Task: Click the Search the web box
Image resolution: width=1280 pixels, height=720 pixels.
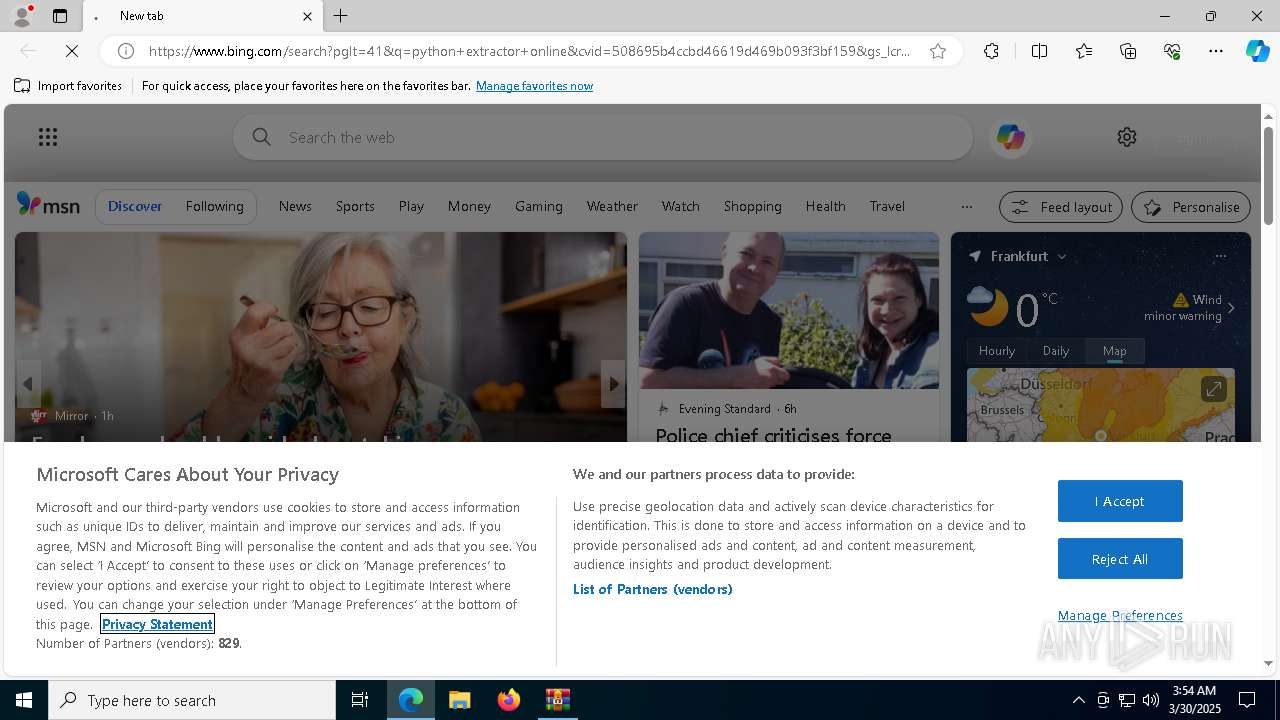Action: click(x=603, y=137)
